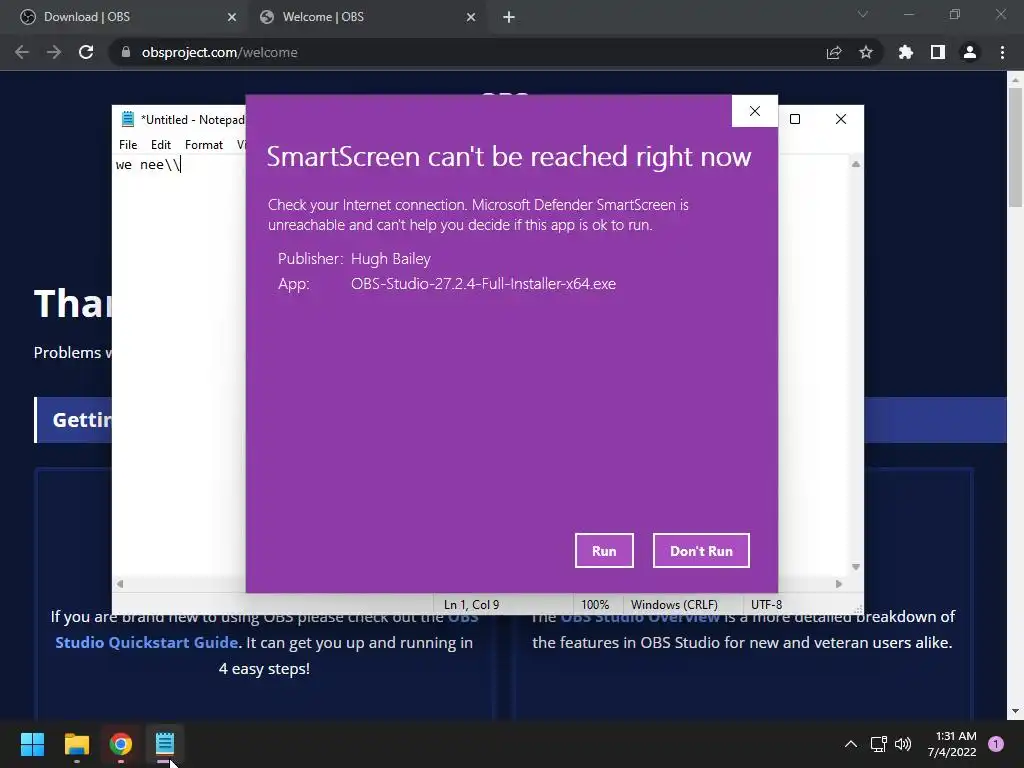Open the volume tray icon
The height and width of the screenshot is (768, 1024).
coord(903,744)
